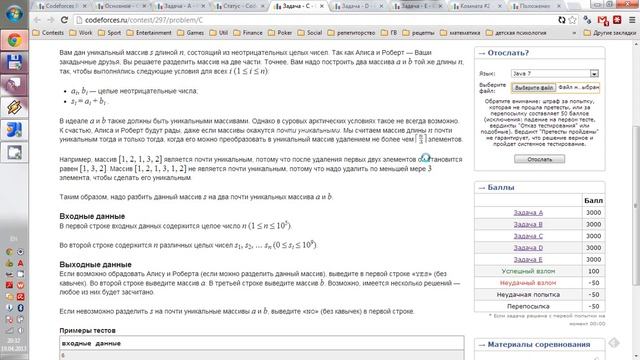Switch to the Задача - D tab
Viewport: 640px width, 360px height.
click(x=357, y=6)
